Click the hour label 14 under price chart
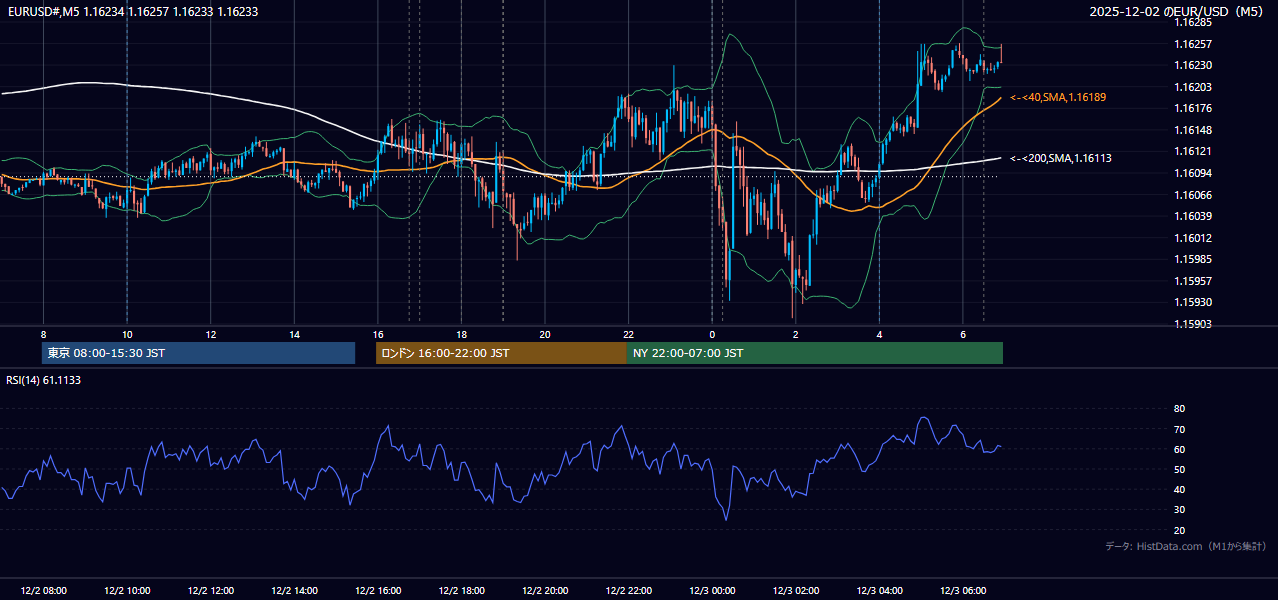Image resolution: width=1278 pixels, height=600 pixels. coord(294,333)
